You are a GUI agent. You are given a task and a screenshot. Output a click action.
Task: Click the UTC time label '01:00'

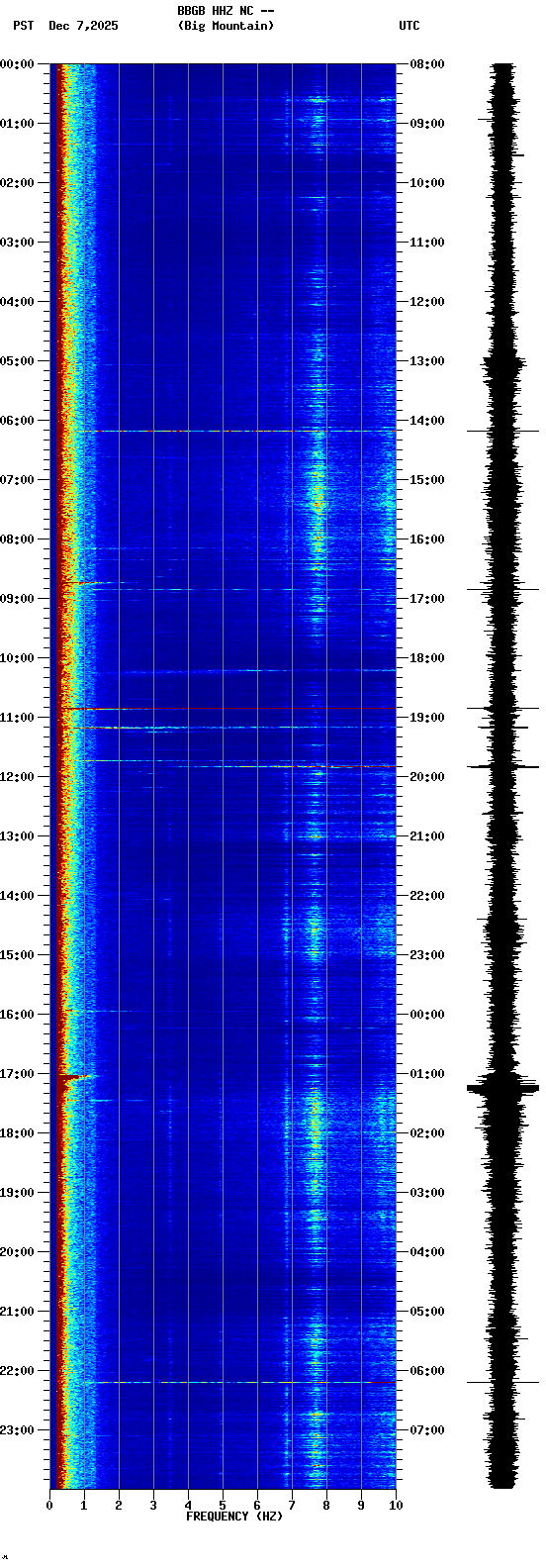tap(427, 1074)
